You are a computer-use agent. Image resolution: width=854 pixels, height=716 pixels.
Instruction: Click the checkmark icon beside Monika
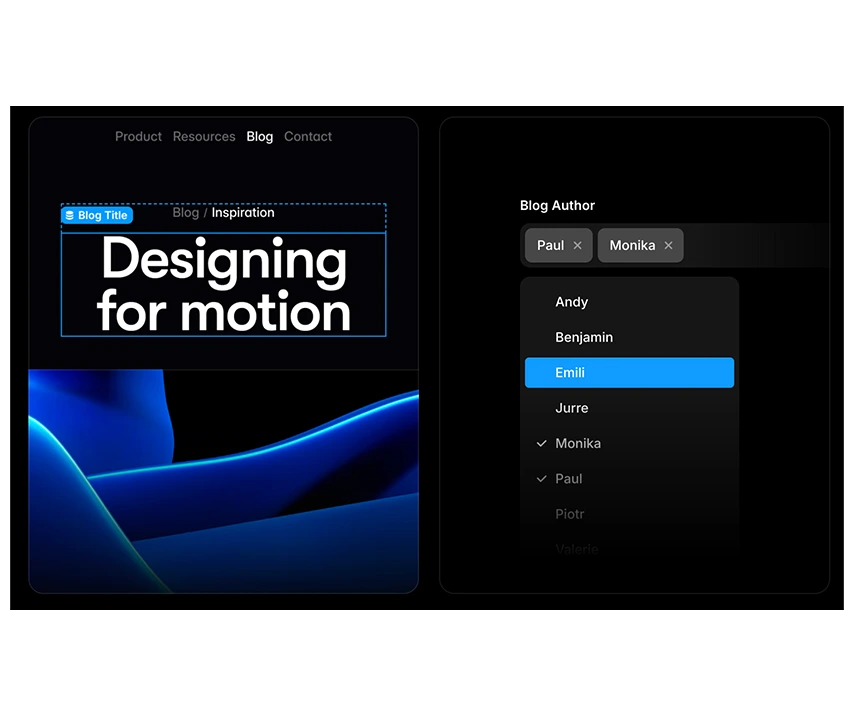541,443
